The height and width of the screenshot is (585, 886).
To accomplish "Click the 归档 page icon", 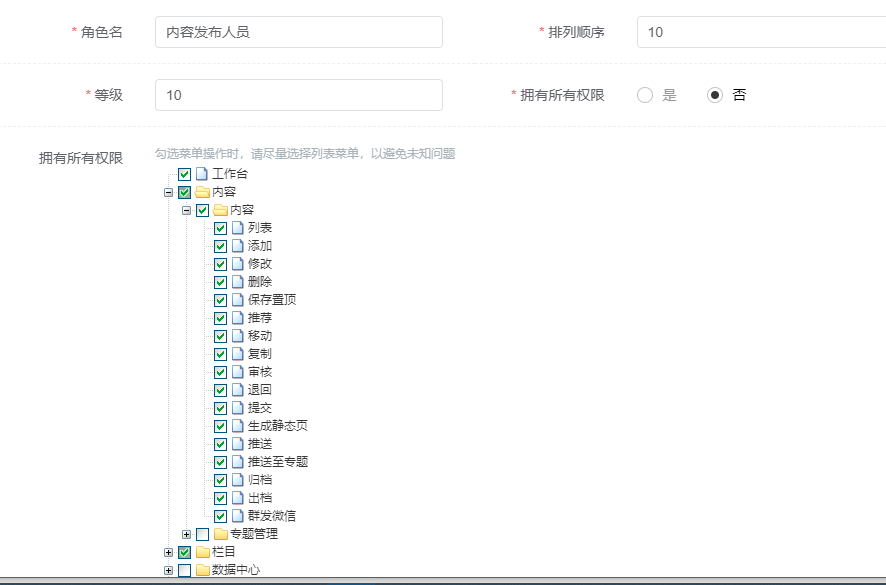I will [x=237, y=480].
